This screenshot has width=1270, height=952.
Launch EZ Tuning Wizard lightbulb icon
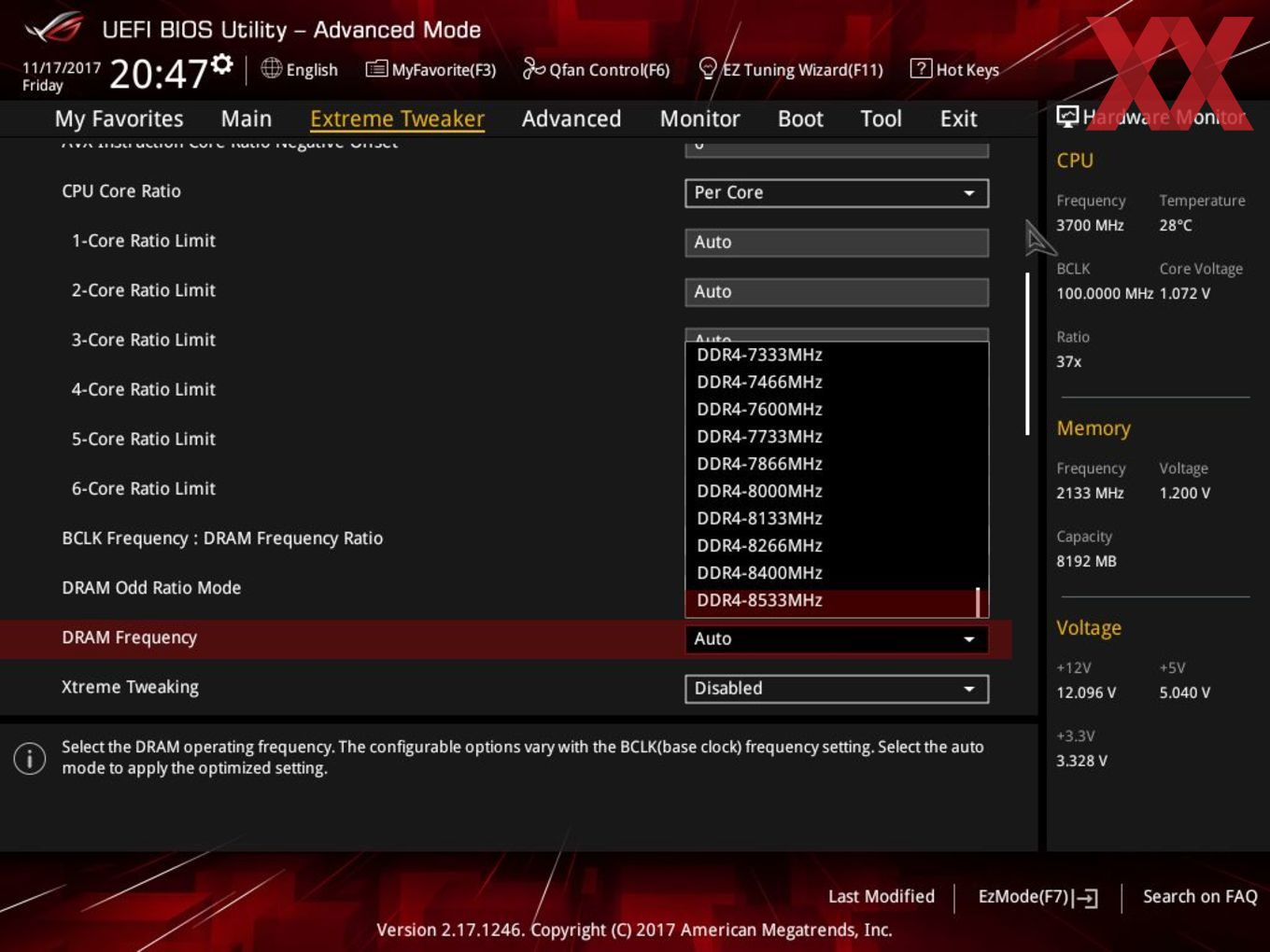point(708,68)
